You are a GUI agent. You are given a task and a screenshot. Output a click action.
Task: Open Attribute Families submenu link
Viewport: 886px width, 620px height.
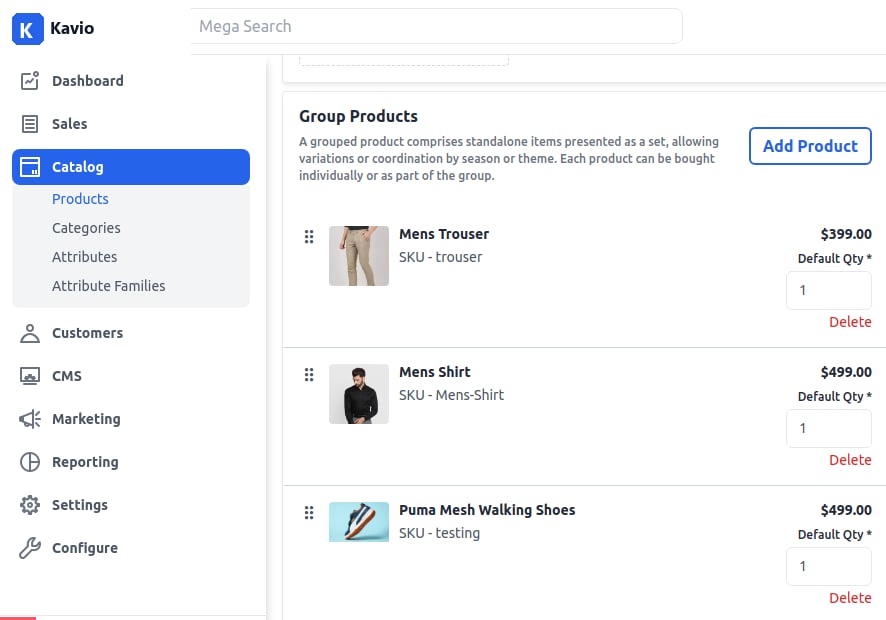coord(108,286)
